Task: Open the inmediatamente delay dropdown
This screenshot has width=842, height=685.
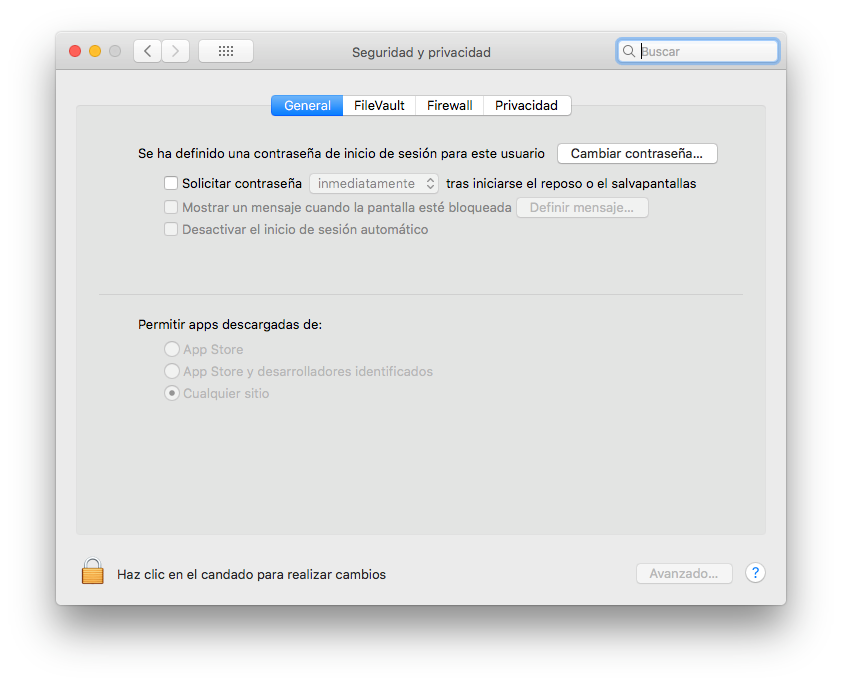Action: tap(374, 184)
